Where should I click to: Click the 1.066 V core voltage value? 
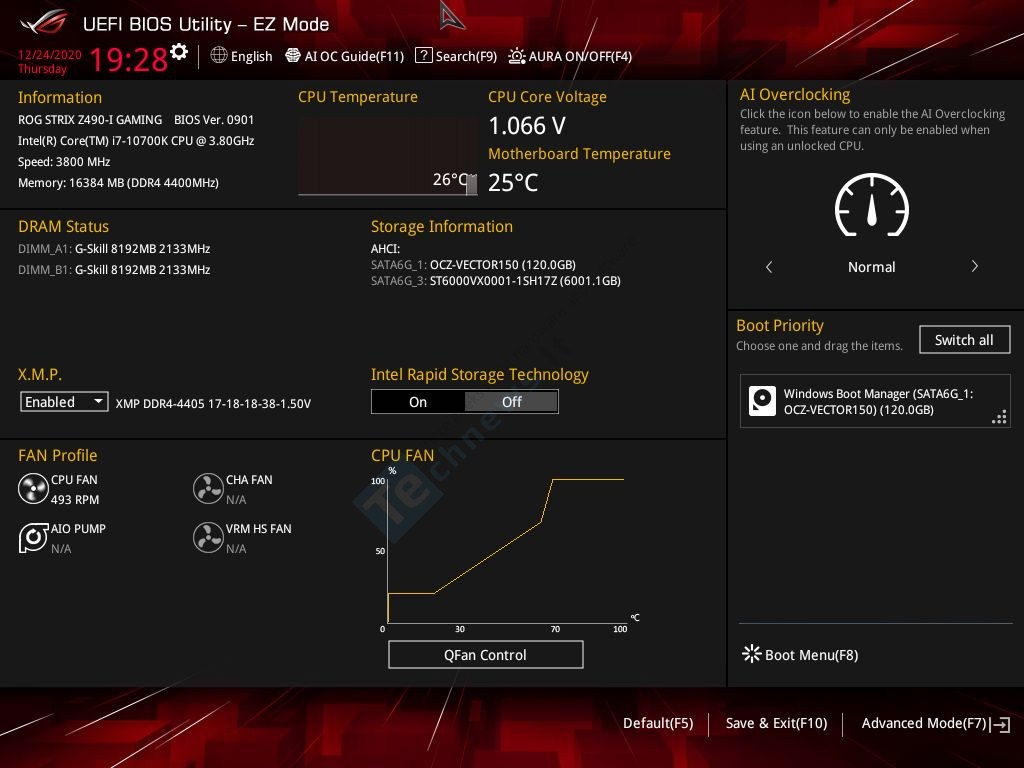click(x=527, y=125)
